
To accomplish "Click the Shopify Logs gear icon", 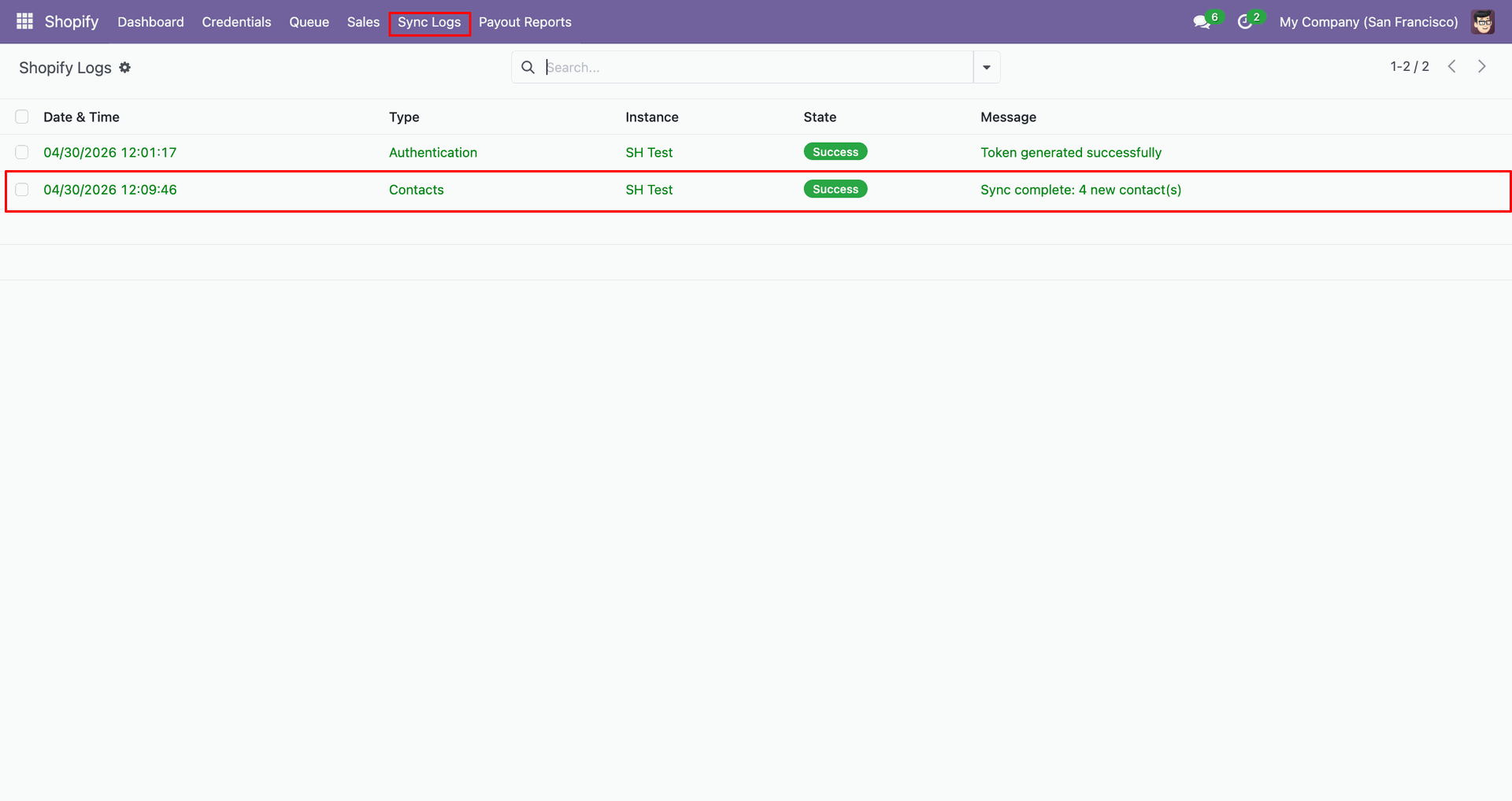I will (x=125, y=68).
